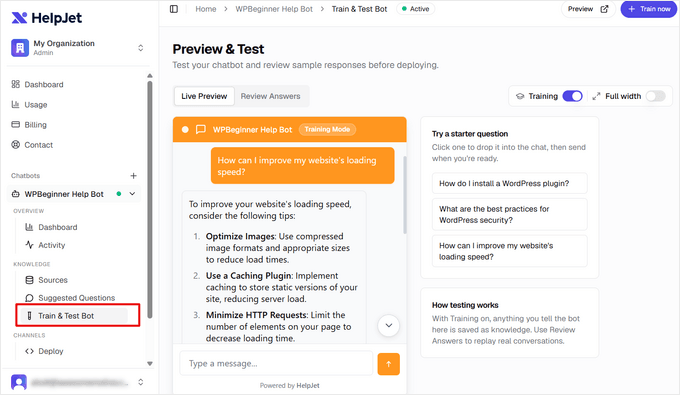This screenshot has height=395, width=680.
Task: Disable the Training toggle
Action: (572, 96)
